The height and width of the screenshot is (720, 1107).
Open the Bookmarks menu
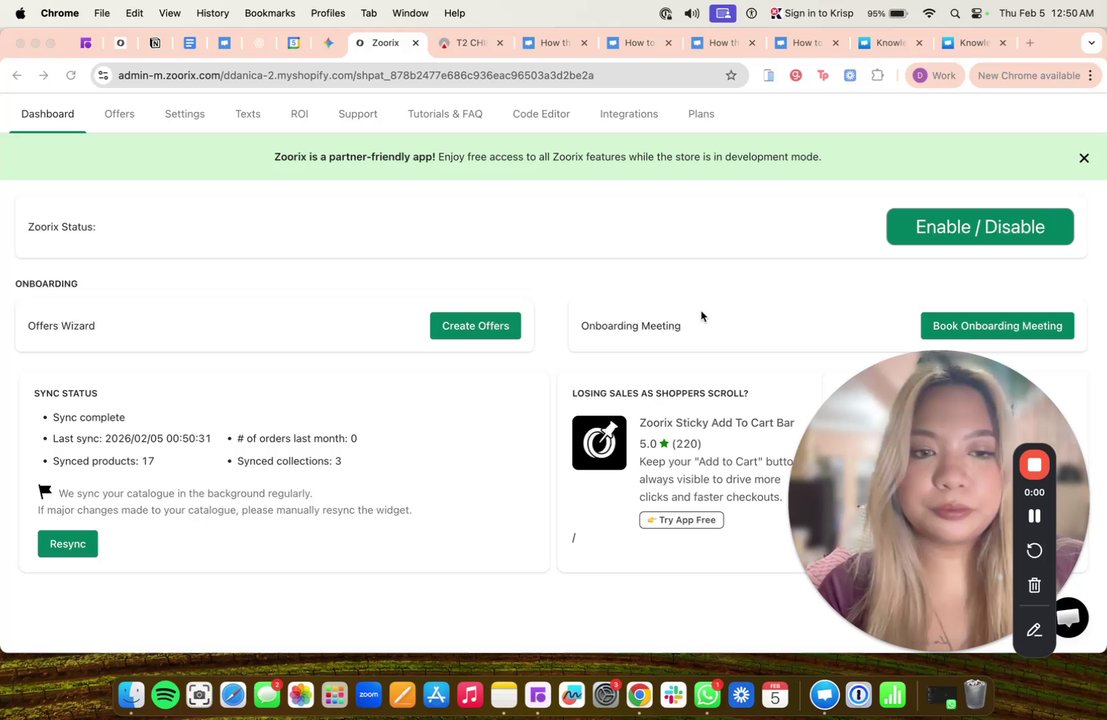click(270, 13)
